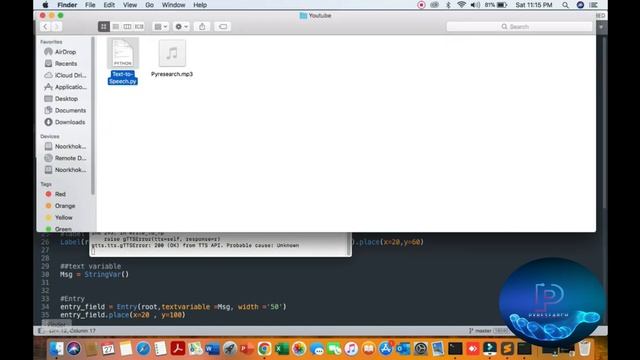This screenshot has height=360, width=640.
Task: Open Trash from the Dock
Action: 584,349
